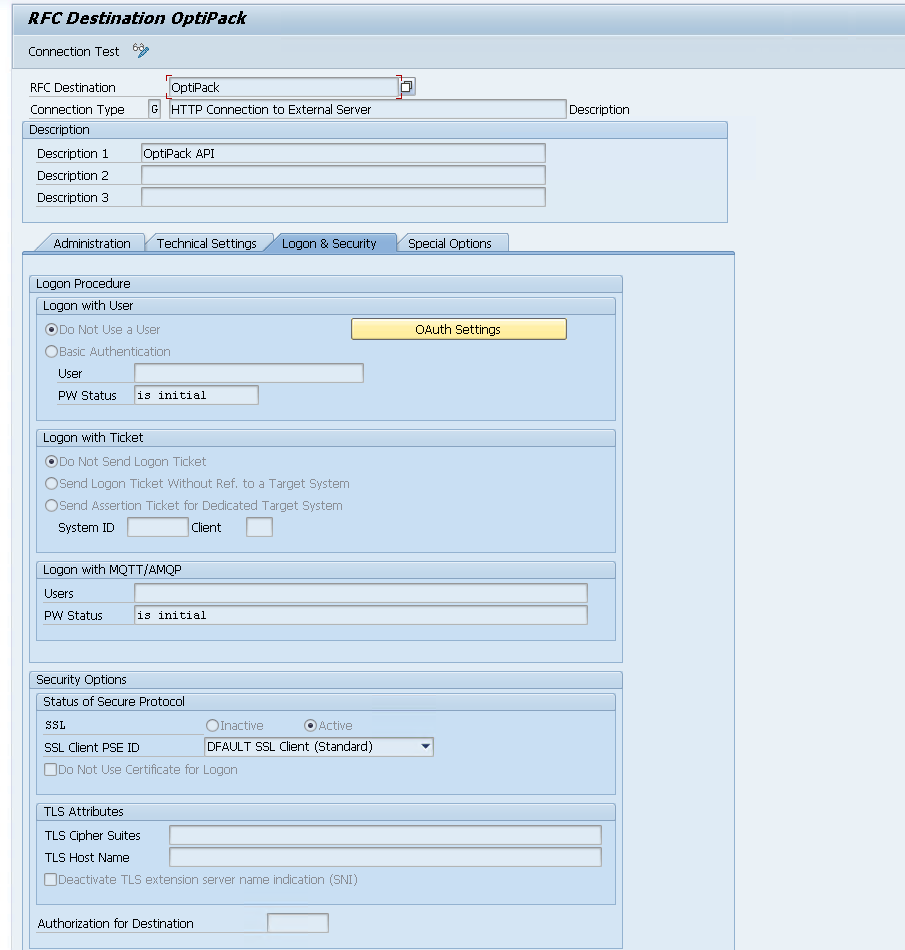This screenshot has width=905, height=950.
Task: Click the value help icon beside RFC Destination
Action: [x=407, y=87]
